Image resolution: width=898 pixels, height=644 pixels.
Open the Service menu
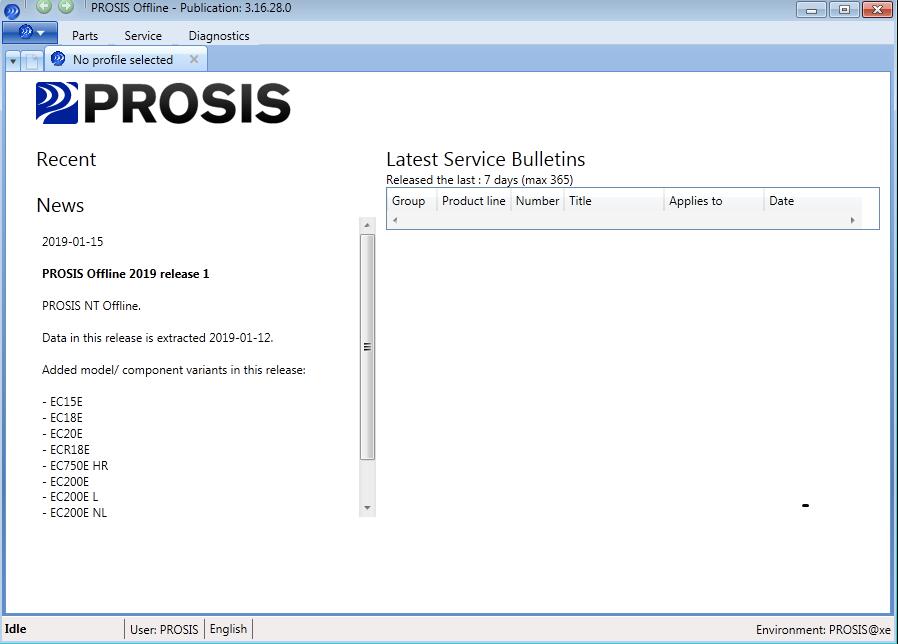(x=143, y=36)
